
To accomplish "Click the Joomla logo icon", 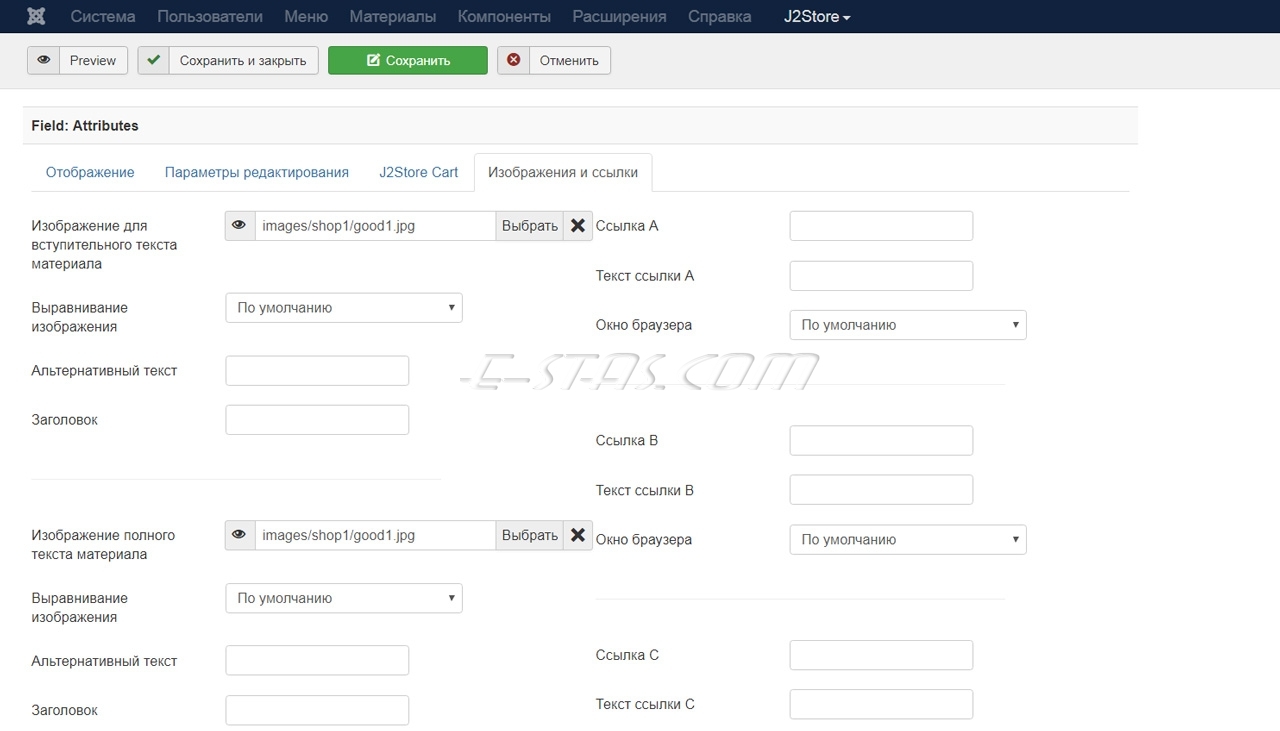I will pyautogui.click(x=36, y=16).
